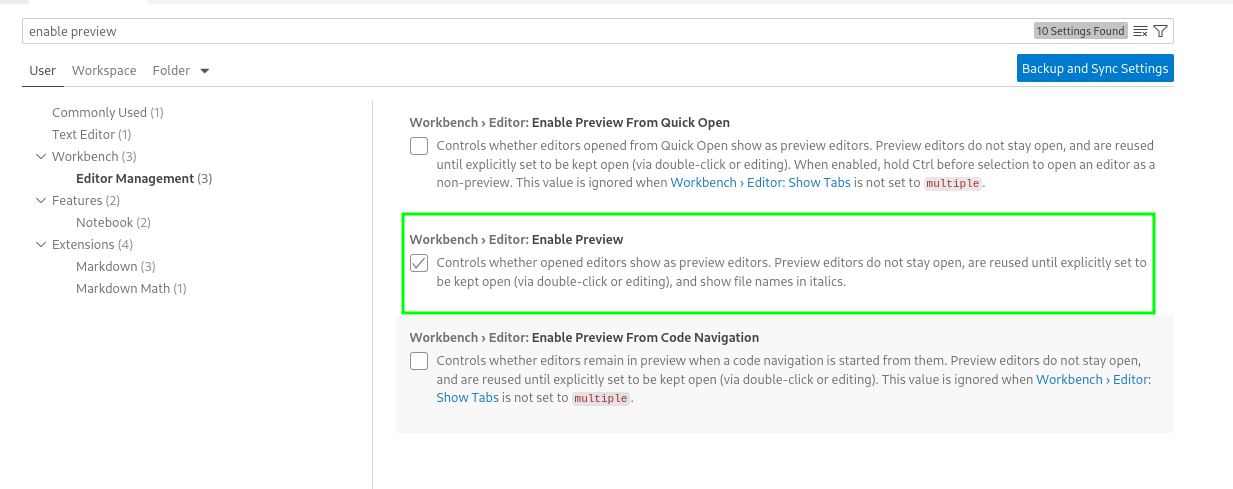Uncheck the Enable Preview checkbox
This screenshot has height=489, width=1233.
[419, 263]
